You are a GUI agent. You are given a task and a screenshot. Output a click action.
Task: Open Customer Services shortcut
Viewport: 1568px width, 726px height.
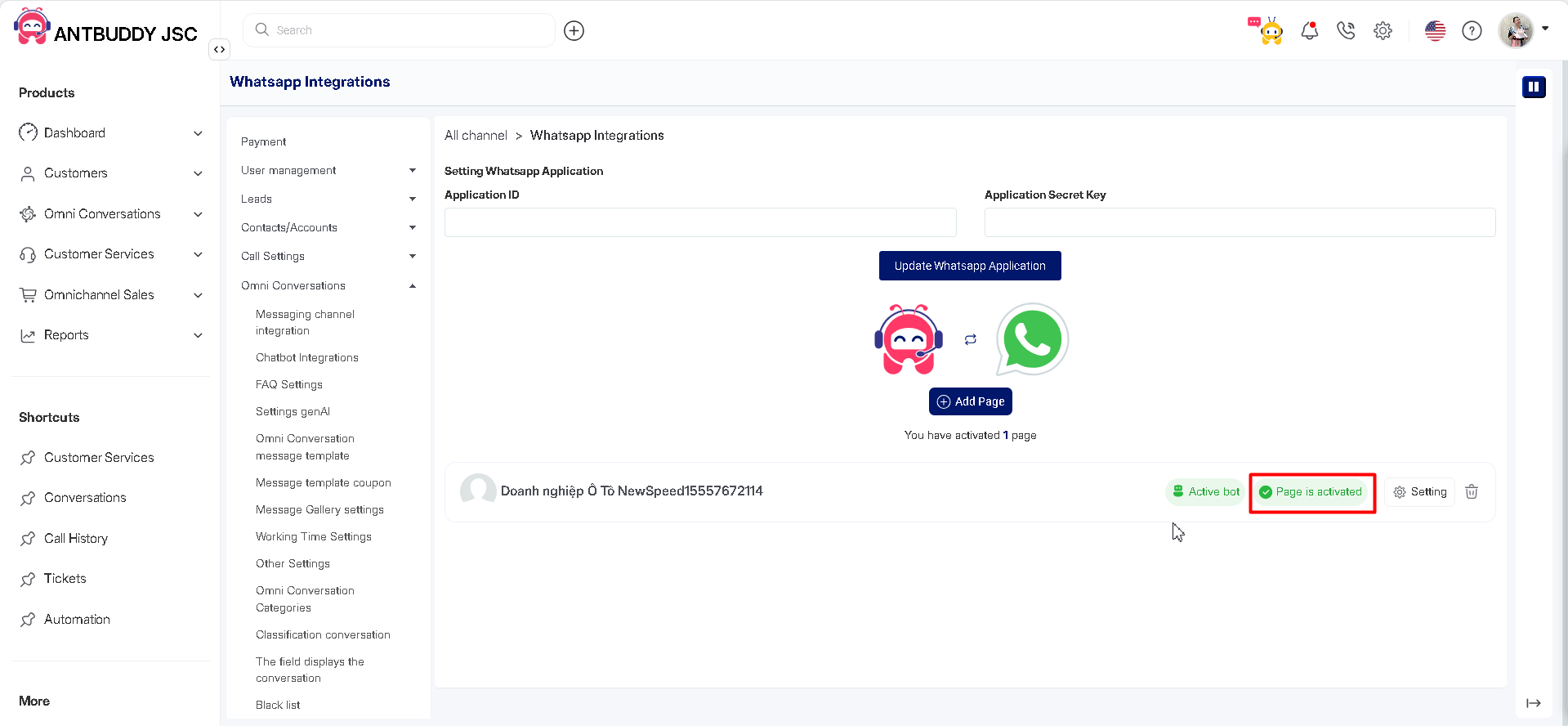click(x=99, y=457)
